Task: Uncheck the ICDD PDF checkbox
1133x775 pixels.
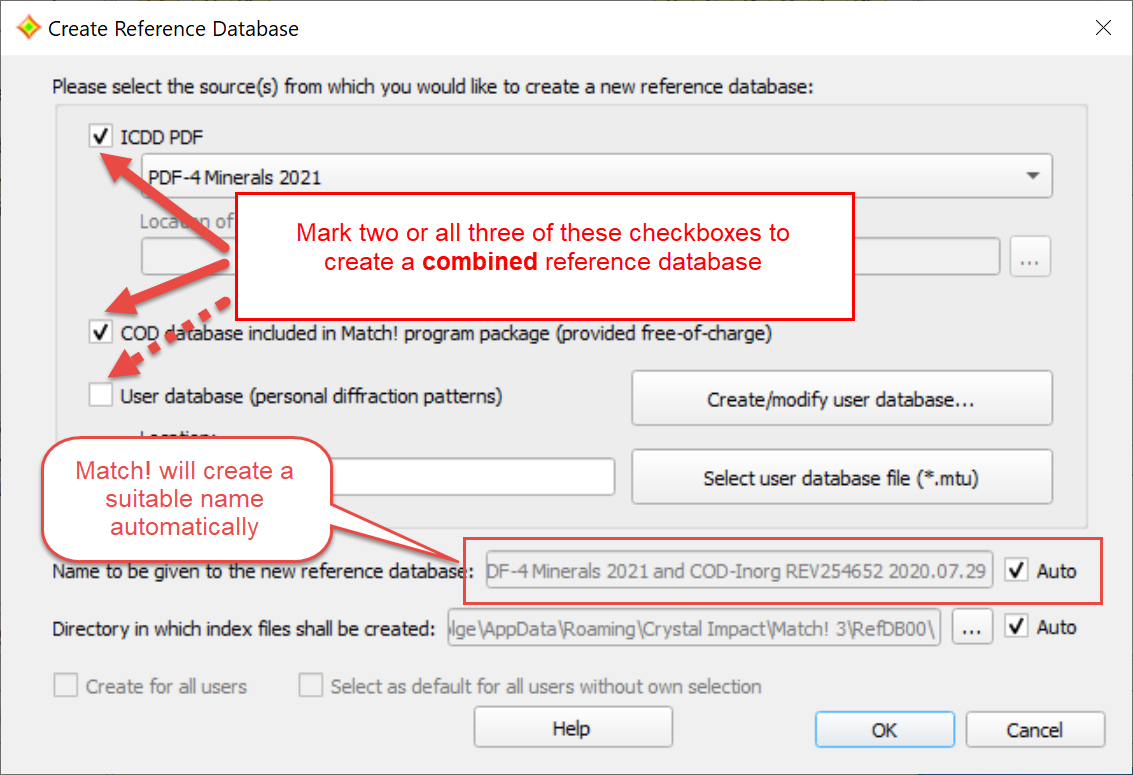Action: [x=99, y=136]
